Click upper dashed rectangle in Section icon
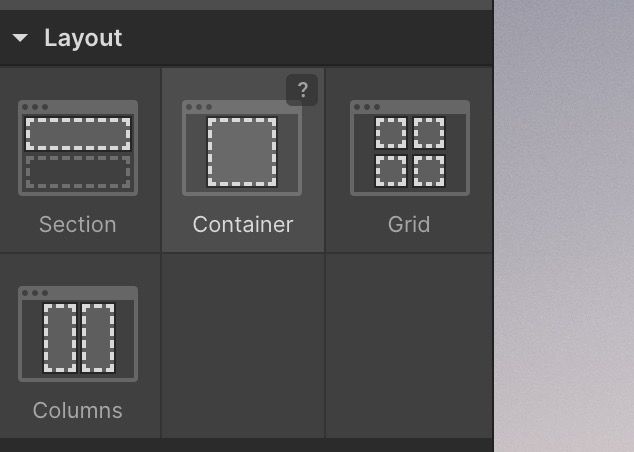 78,134
